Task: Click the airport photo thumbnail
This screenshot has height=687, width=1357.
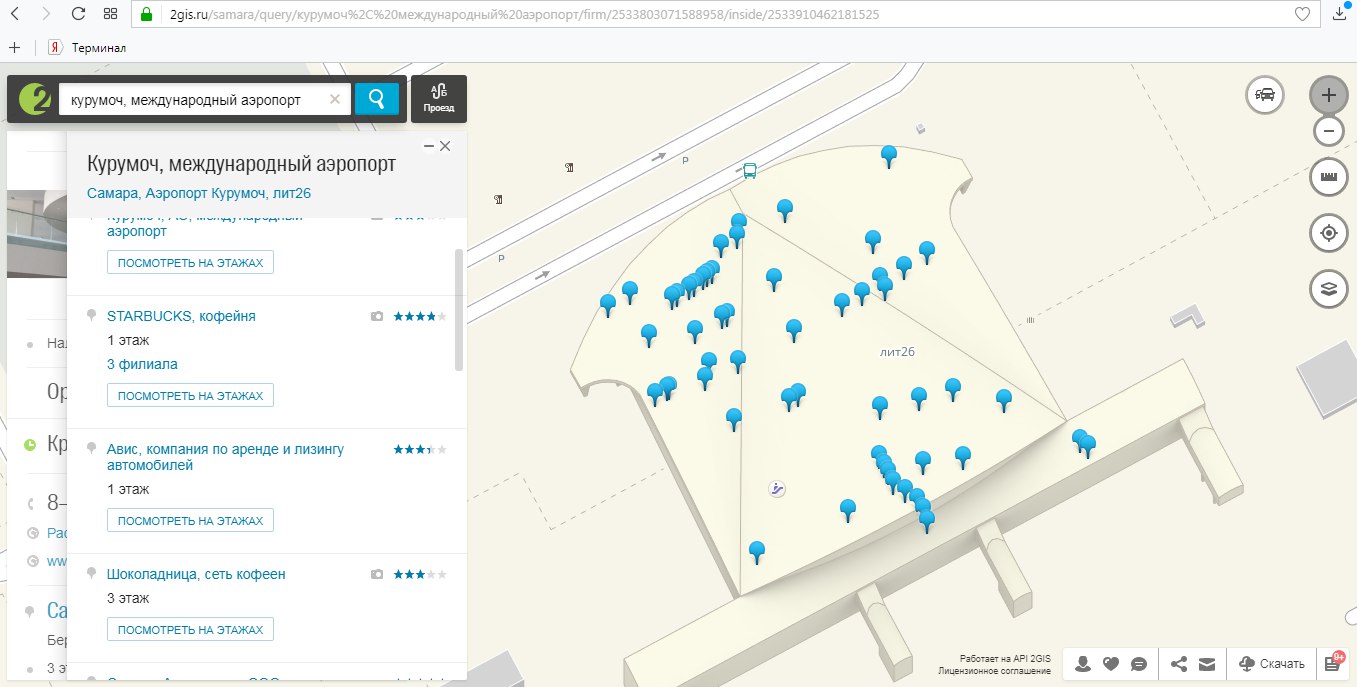Action: [x=36, y=233]
